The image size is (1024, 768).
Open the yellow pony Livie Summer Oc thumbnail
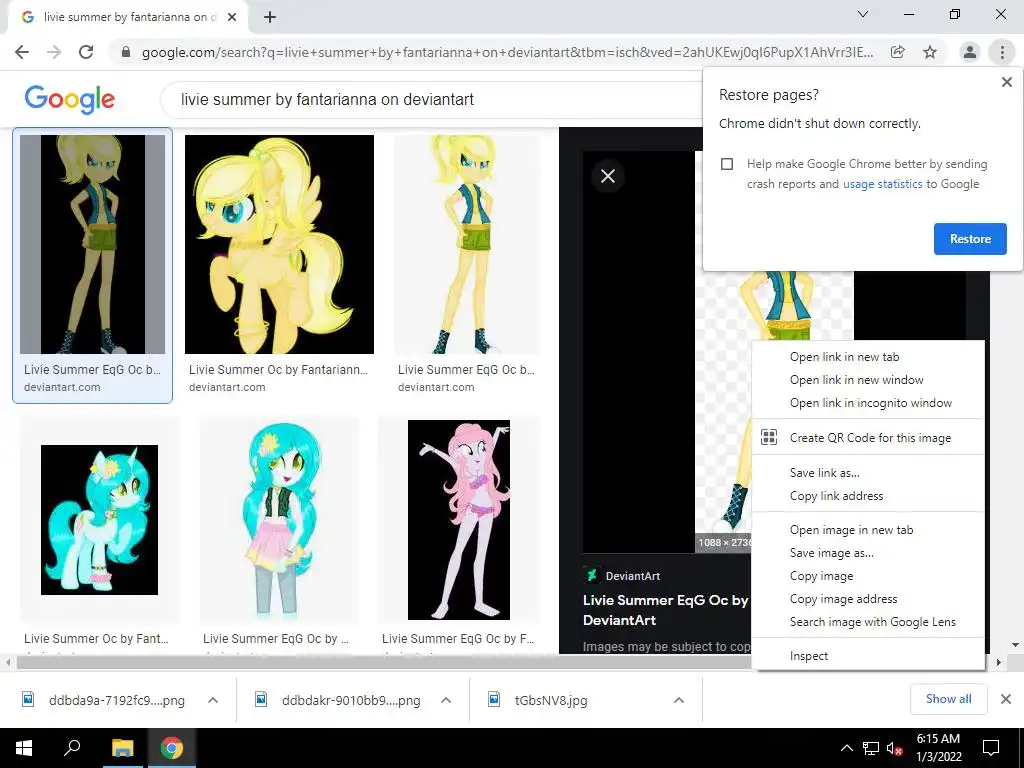point(280,244)
